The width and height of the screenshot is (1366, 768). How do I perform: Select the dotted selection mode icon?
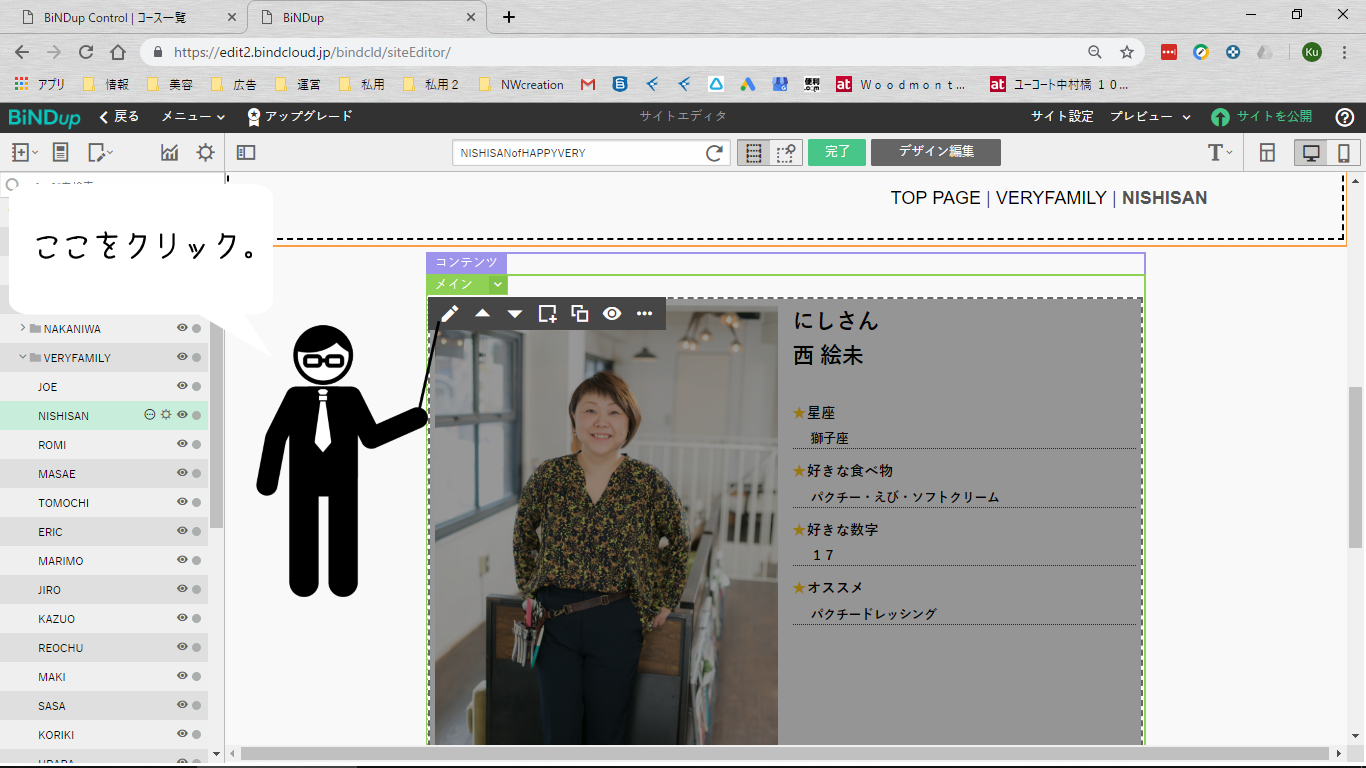coord(786,152)
